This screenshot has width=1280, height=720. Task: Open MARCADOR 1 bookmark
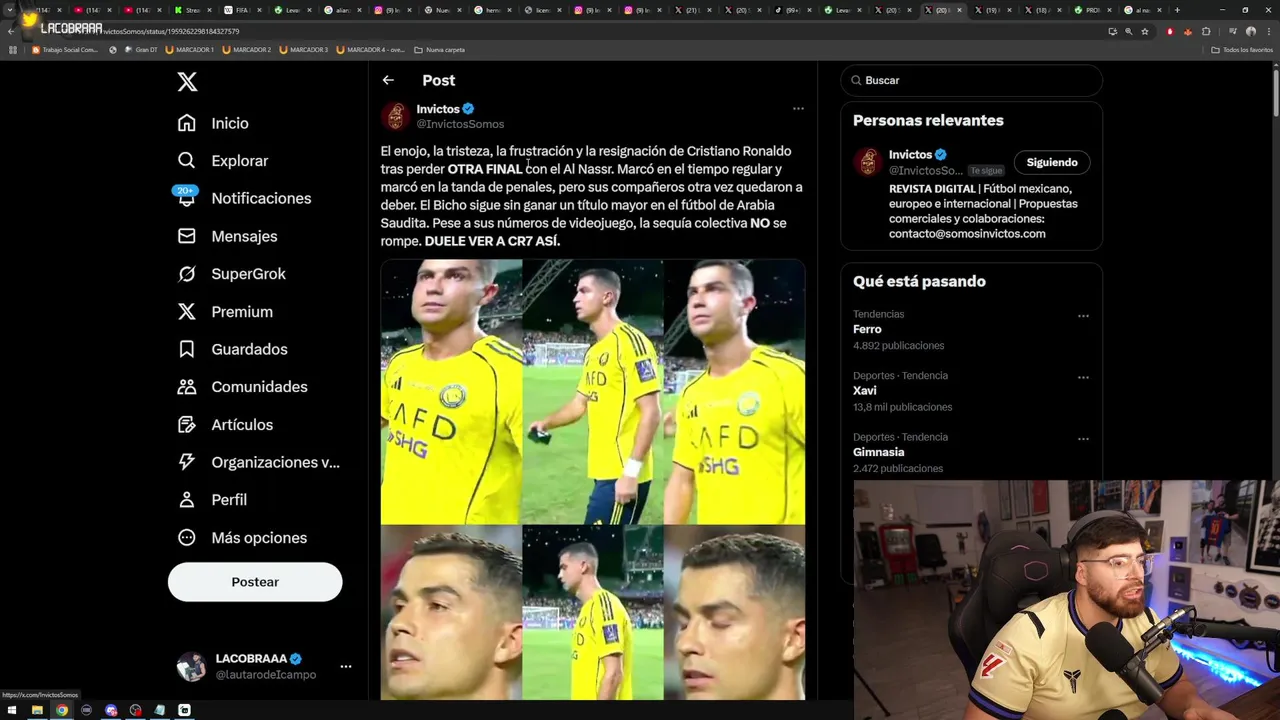point(189,50)
